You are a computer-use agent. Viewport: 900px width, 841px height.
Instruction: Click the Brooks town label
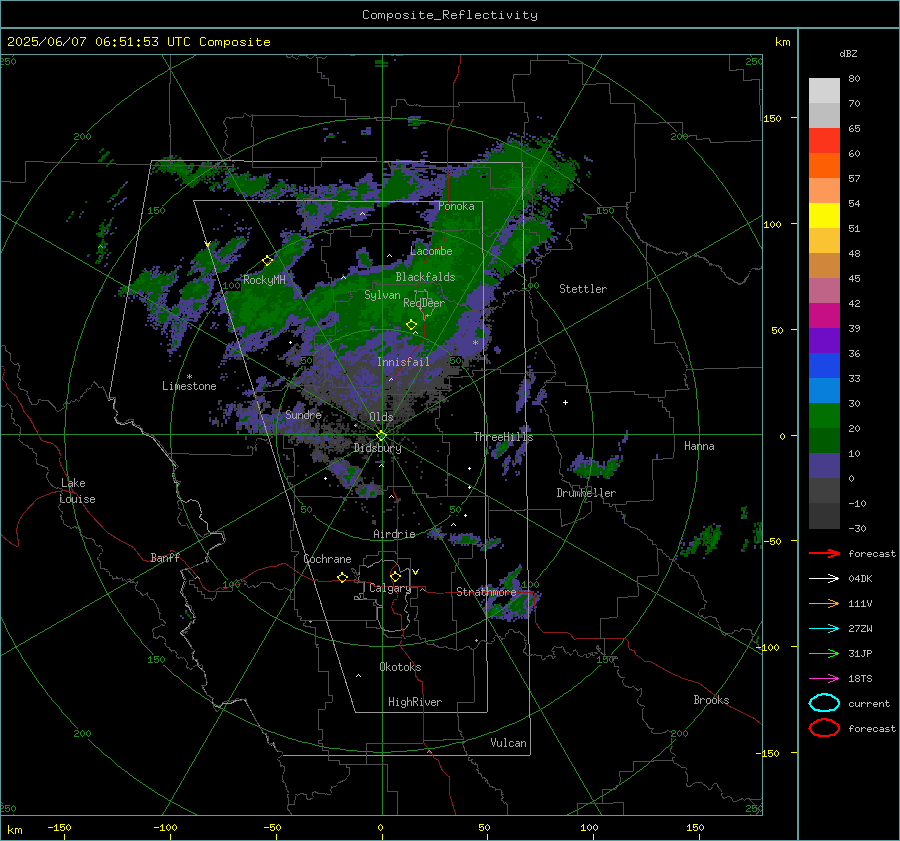click(x=711, y=700)
